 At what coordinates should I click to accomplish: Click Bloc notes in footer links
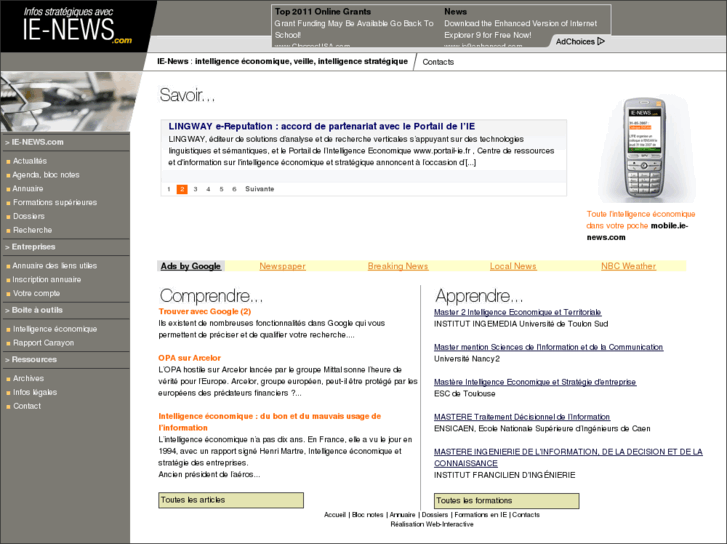368,515
